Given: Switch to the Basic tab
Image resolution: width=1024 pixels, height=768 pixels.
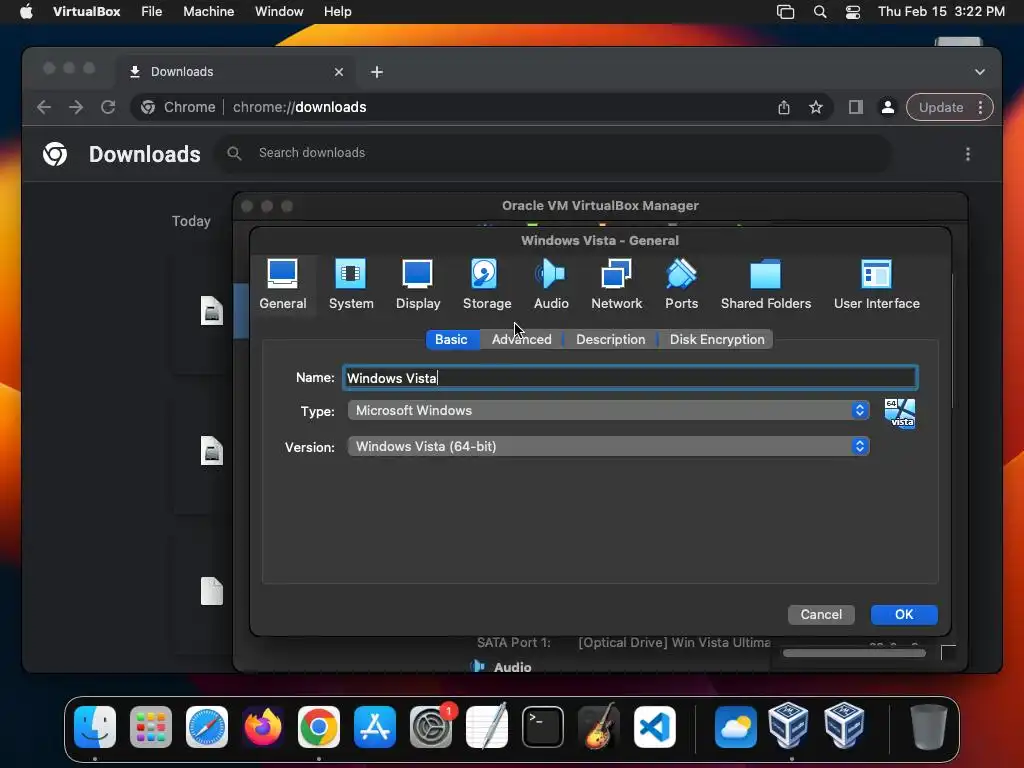Looking at the screenshot, I should [451, 340].
